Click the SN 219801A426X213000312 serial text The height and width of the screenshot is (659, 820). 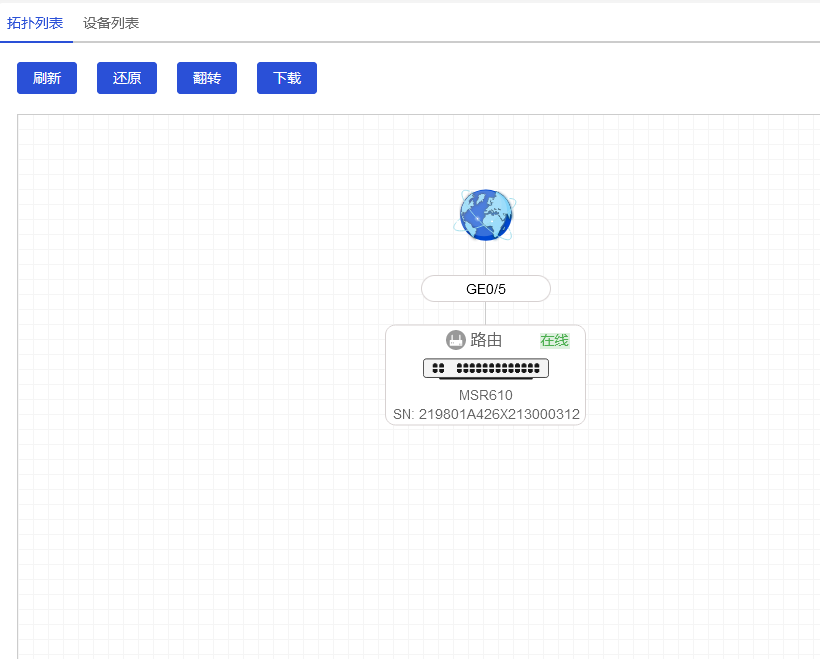486,414
